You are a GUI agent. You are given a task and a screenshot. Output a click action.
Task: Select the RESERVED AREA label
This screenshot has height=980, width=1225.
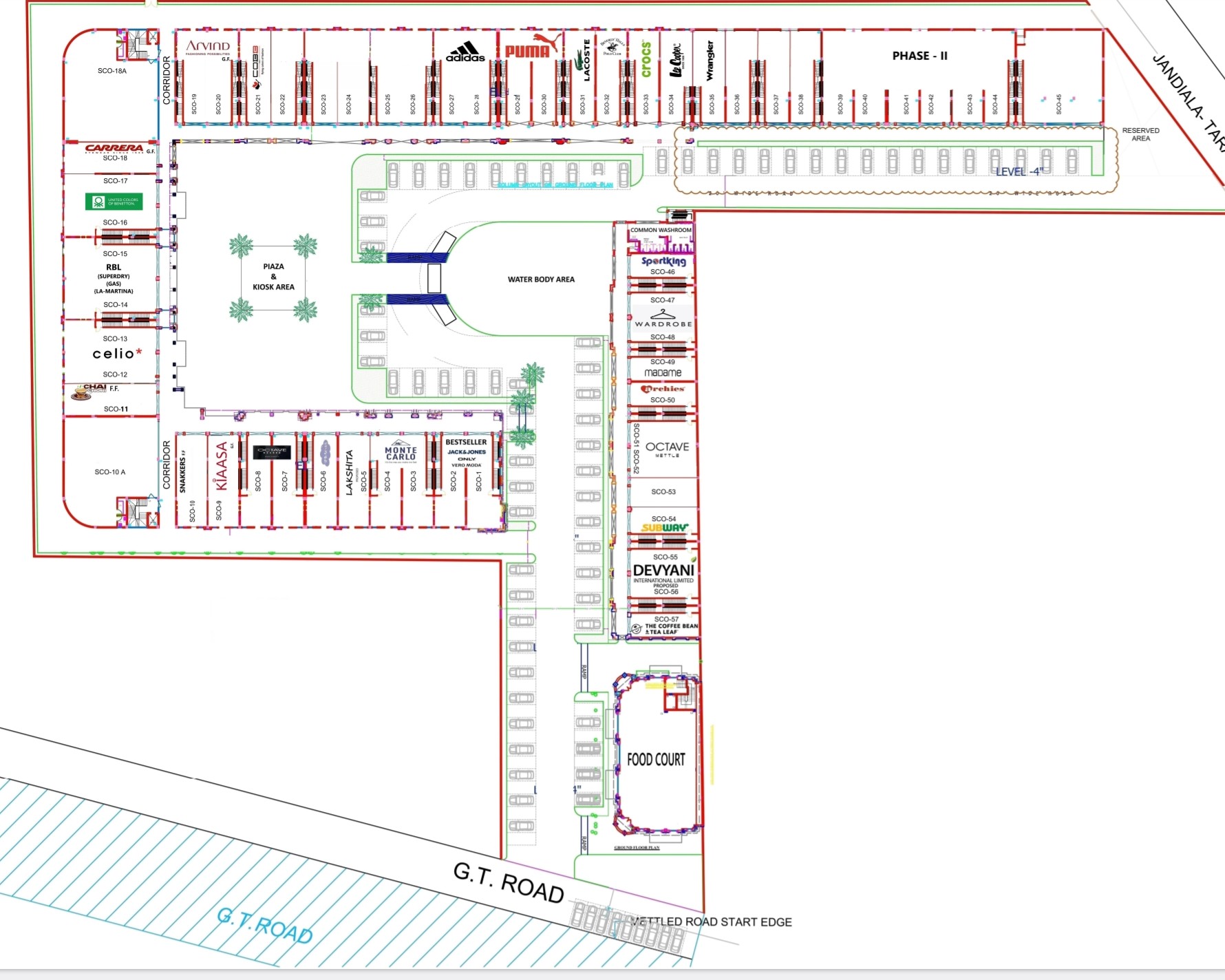[x=1140, y=134]
